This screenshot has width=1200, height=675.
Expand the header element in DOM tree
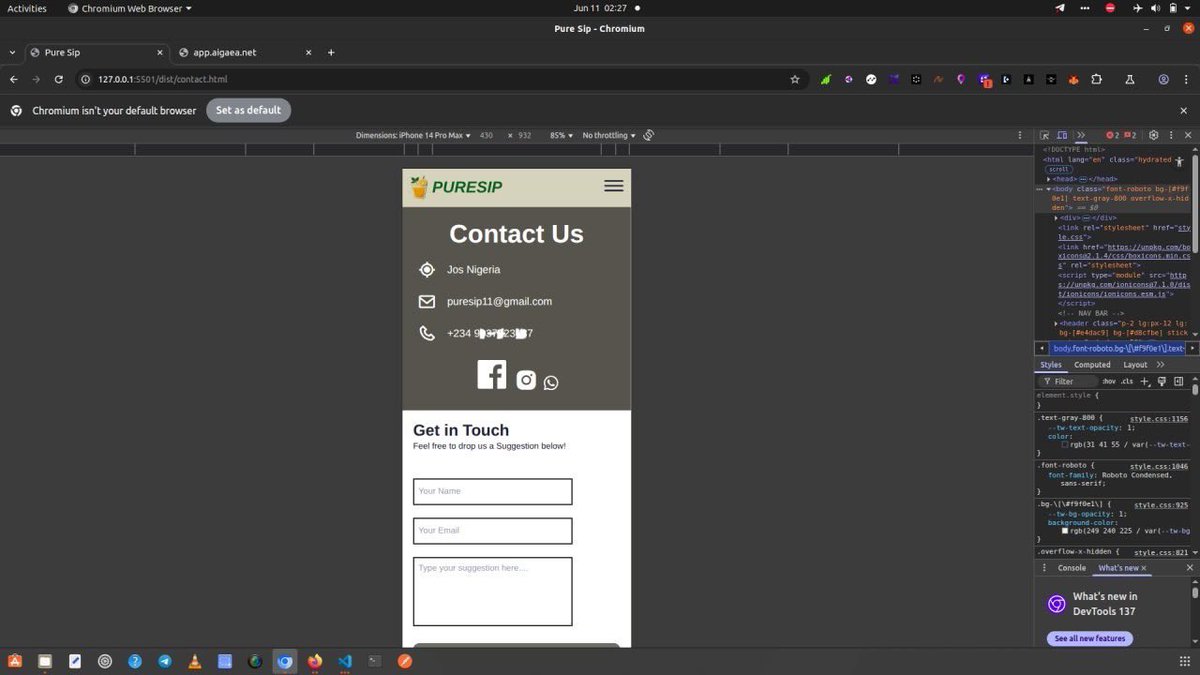[1056, 323]
